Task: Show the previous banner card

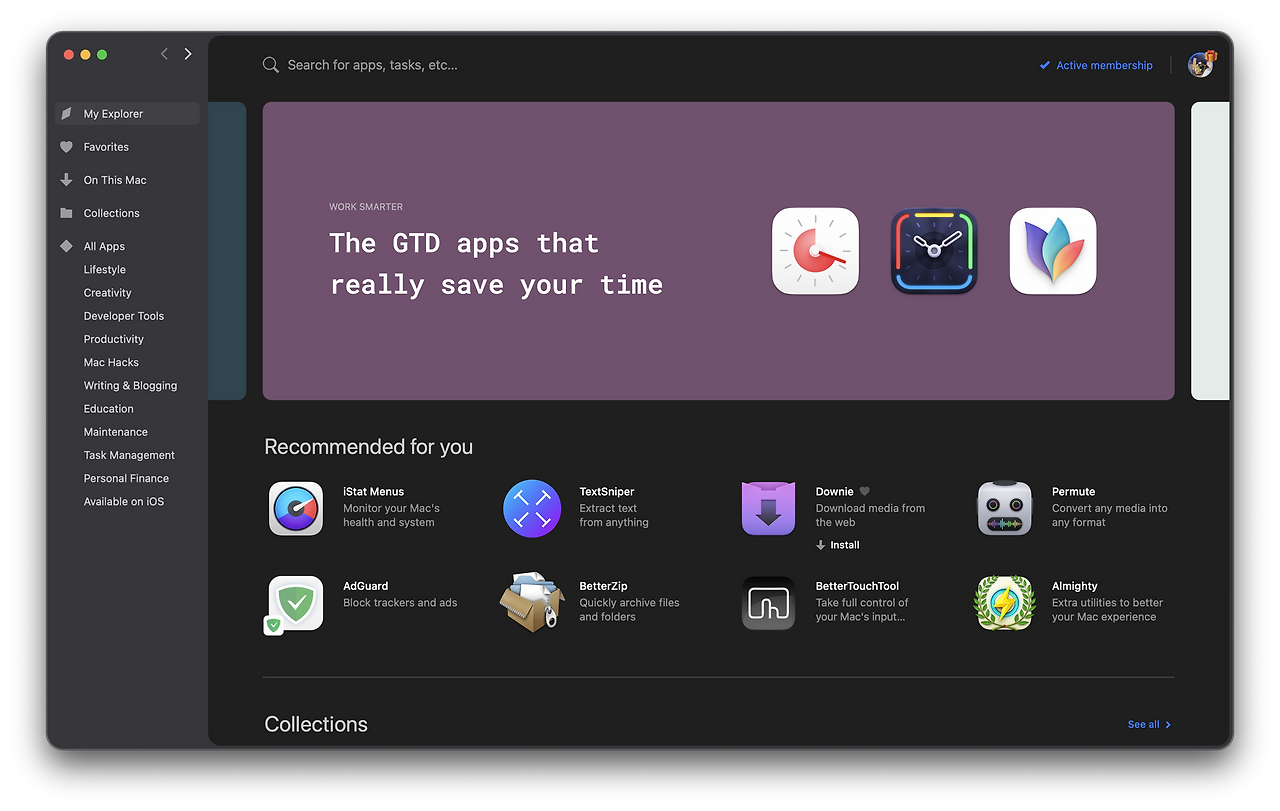Action: 227,251
